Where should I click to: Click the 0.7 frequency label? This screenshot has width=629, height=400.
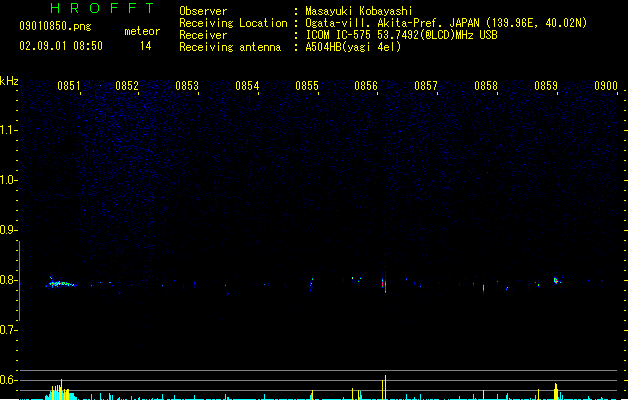pos(8,330)
